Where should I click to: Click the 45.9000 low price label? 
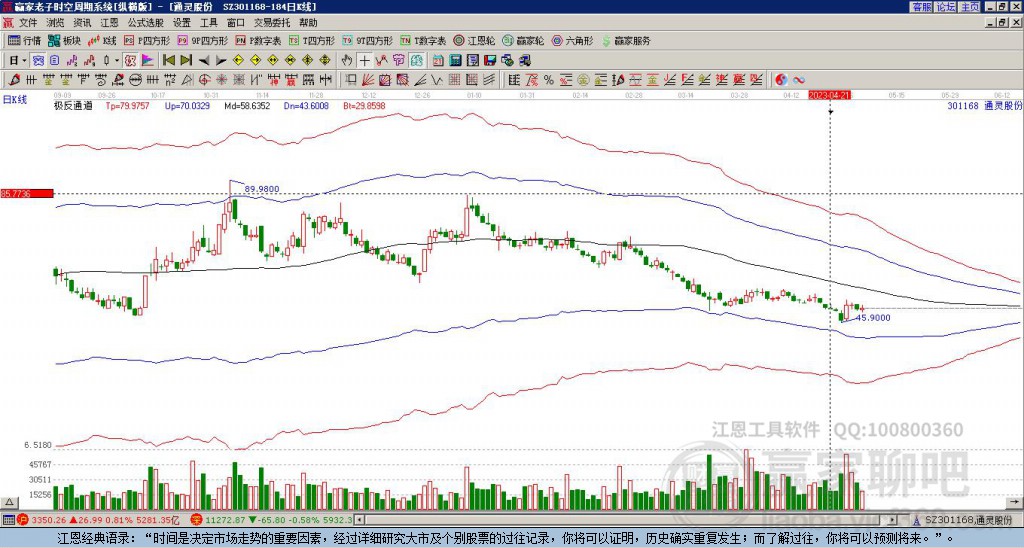[872, 318]
